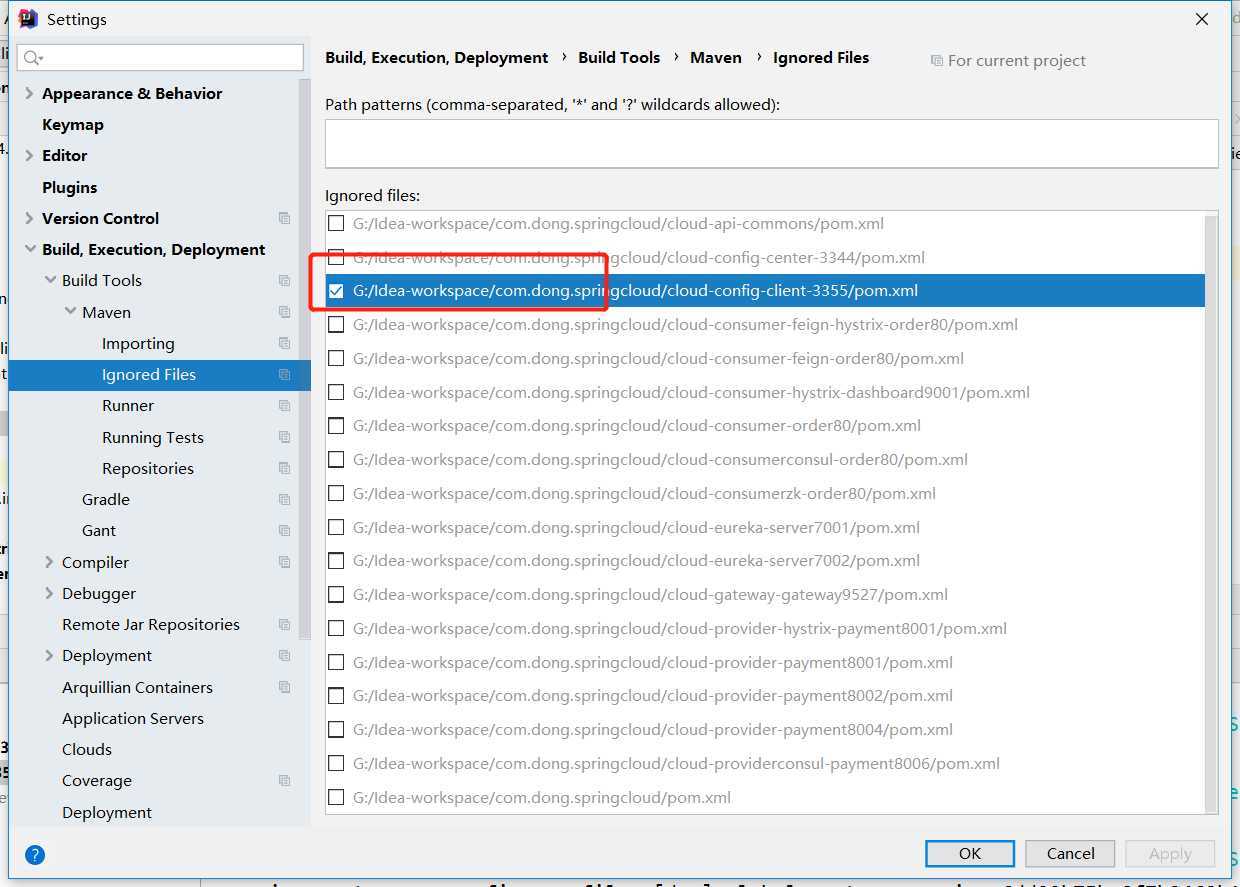Check cloud-eureka-server7001 pom.xml checkbox

336,527
